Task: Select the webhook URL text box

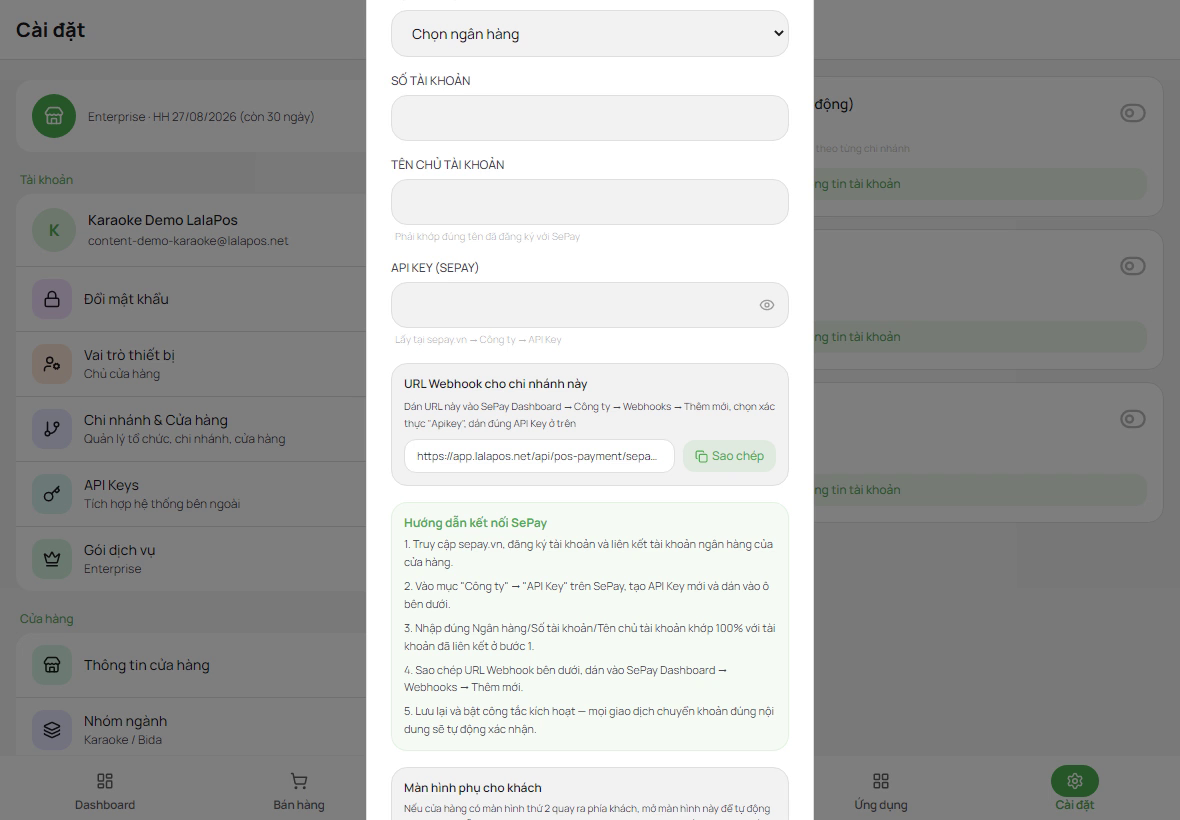Action: tap(539, 456)
